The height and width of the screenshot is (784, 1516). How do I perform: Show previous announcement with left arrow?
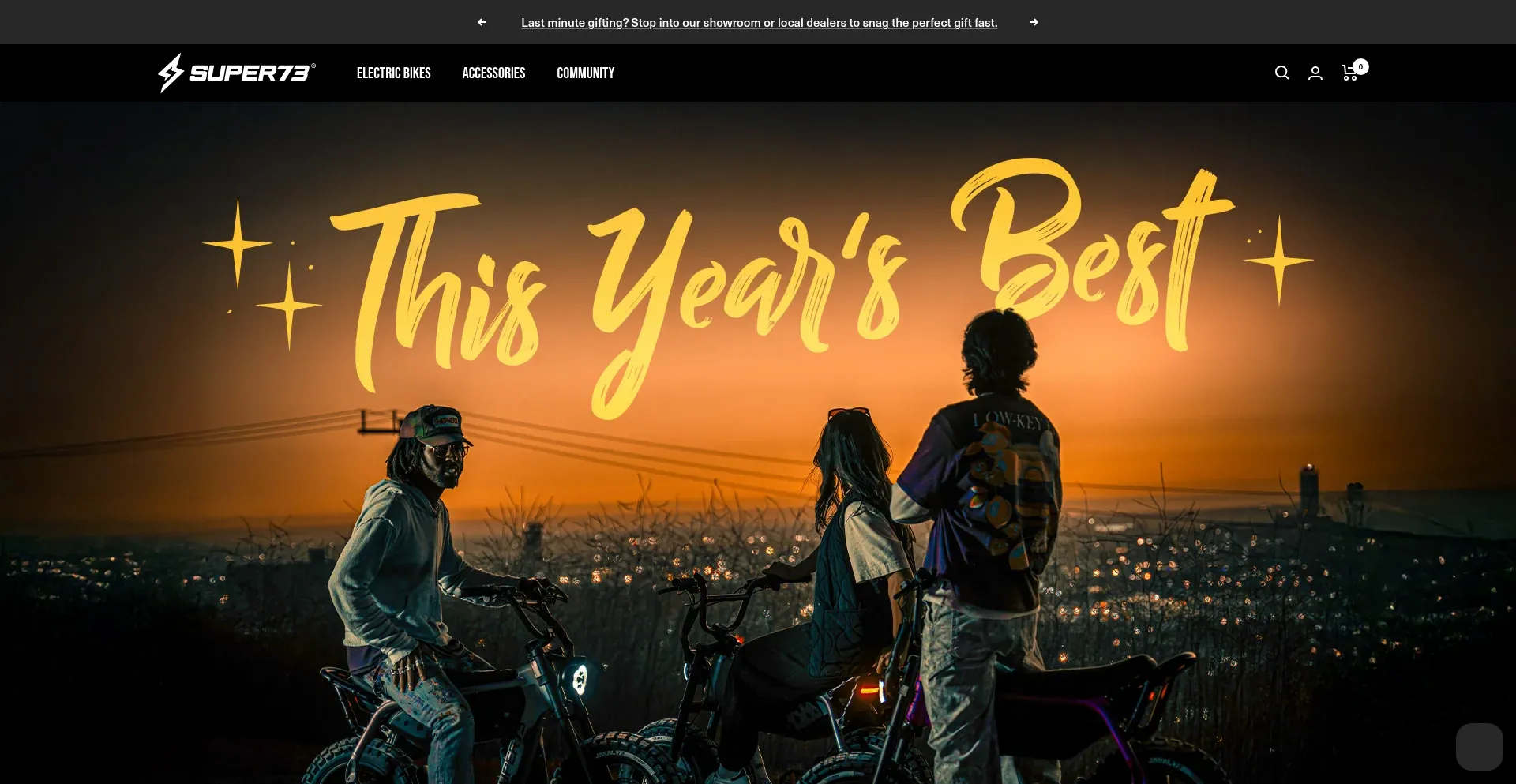(x=482, y=22)
